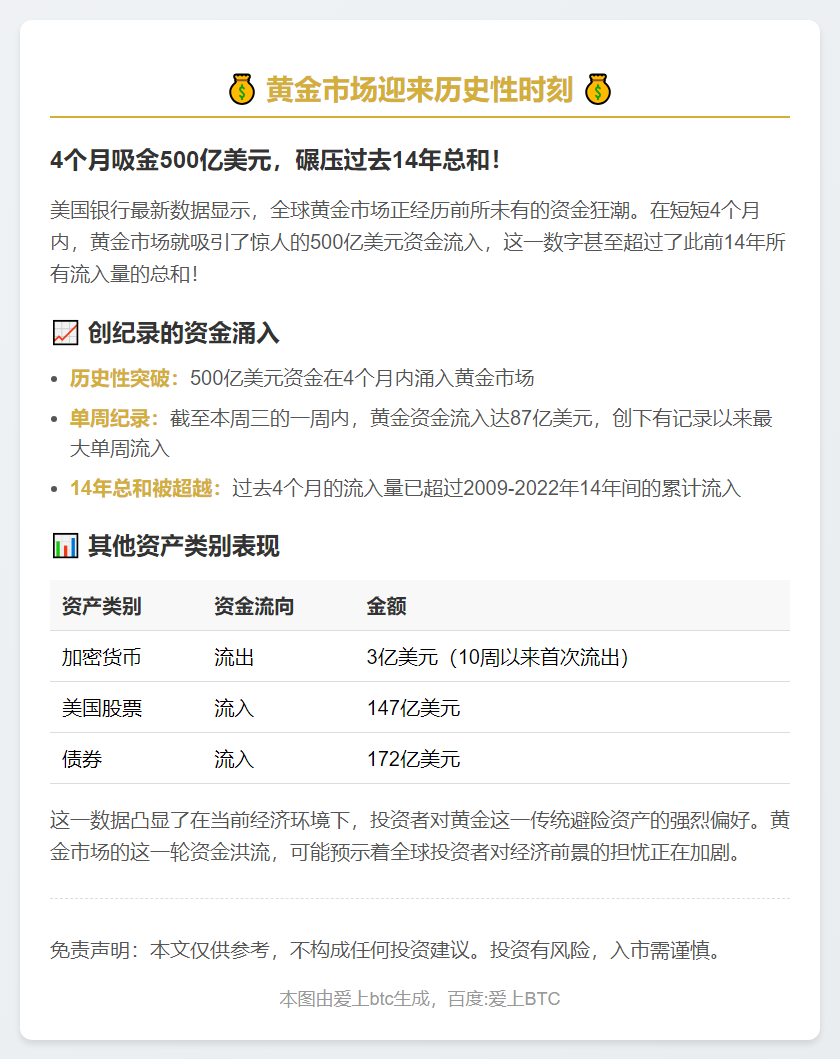The image size is (840, 1059).
Task: Click the money bag icon right of title
Action: point(597,90)
